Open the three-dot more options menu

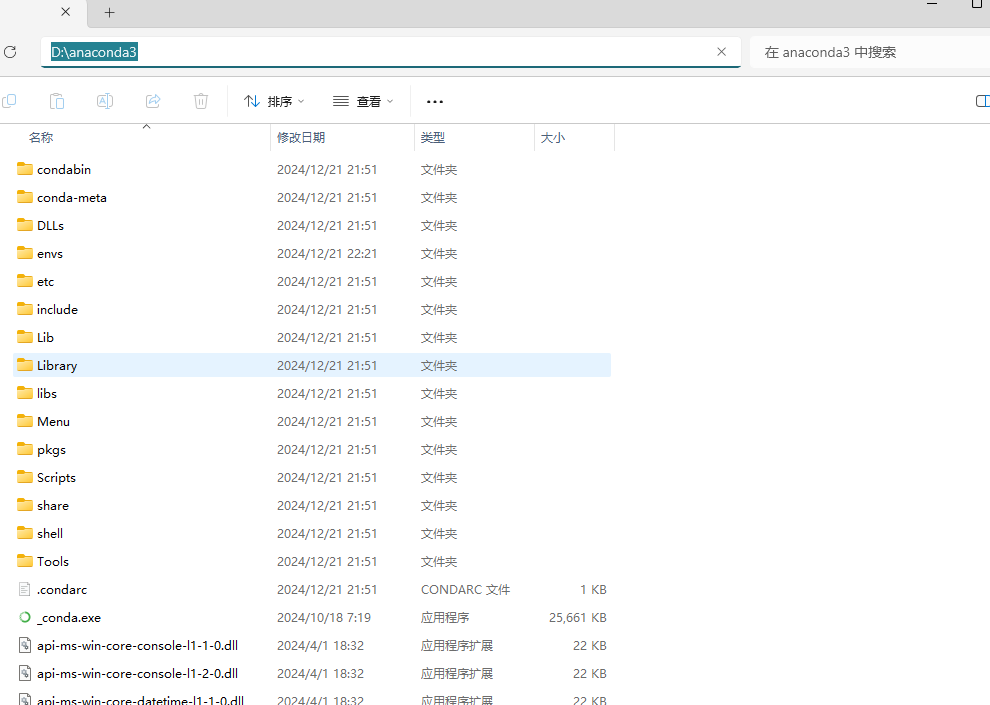[x=435, y=102]
